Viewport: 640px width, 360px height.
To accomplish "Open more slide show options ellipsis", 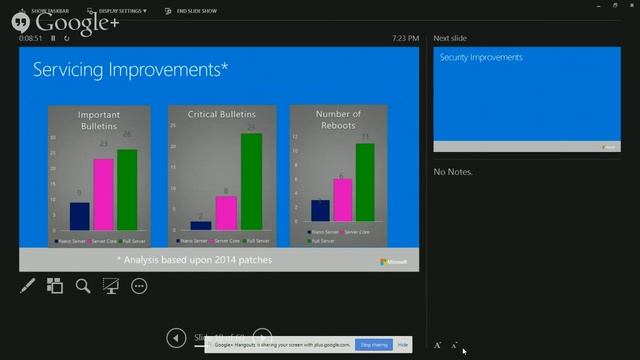I will (x=139, y=286).
